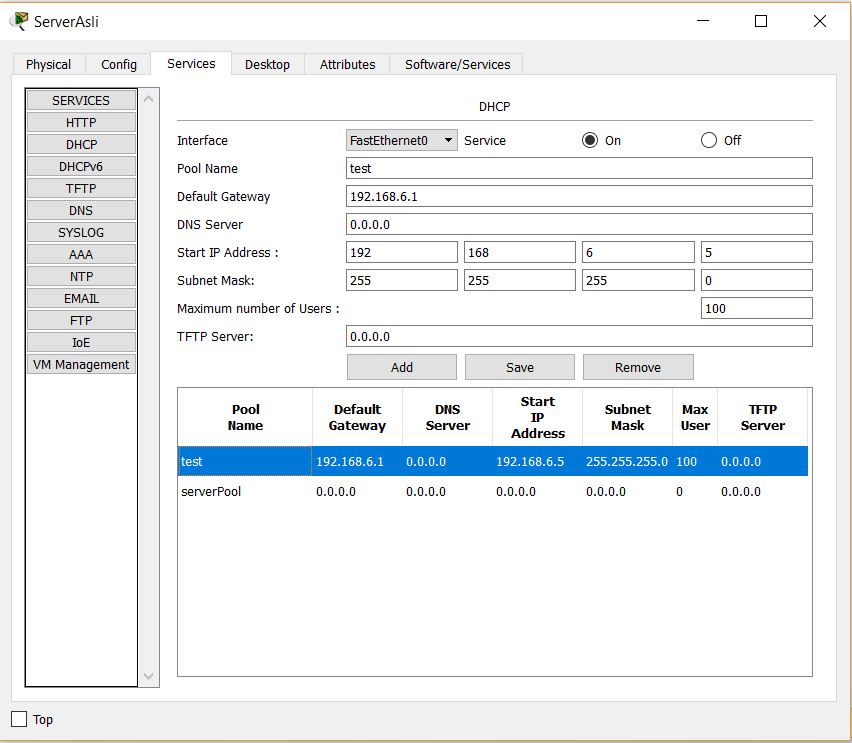Turn the DHCP service Off
Viewport: 852px width, 743px height.
[709, 140]
